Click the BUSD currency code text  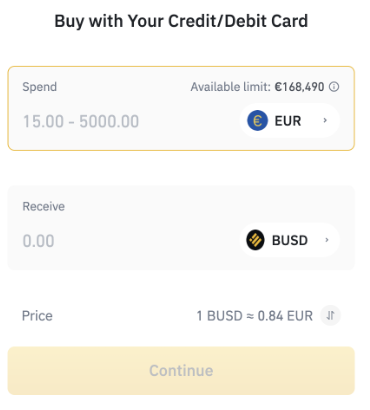click(290, 240)
